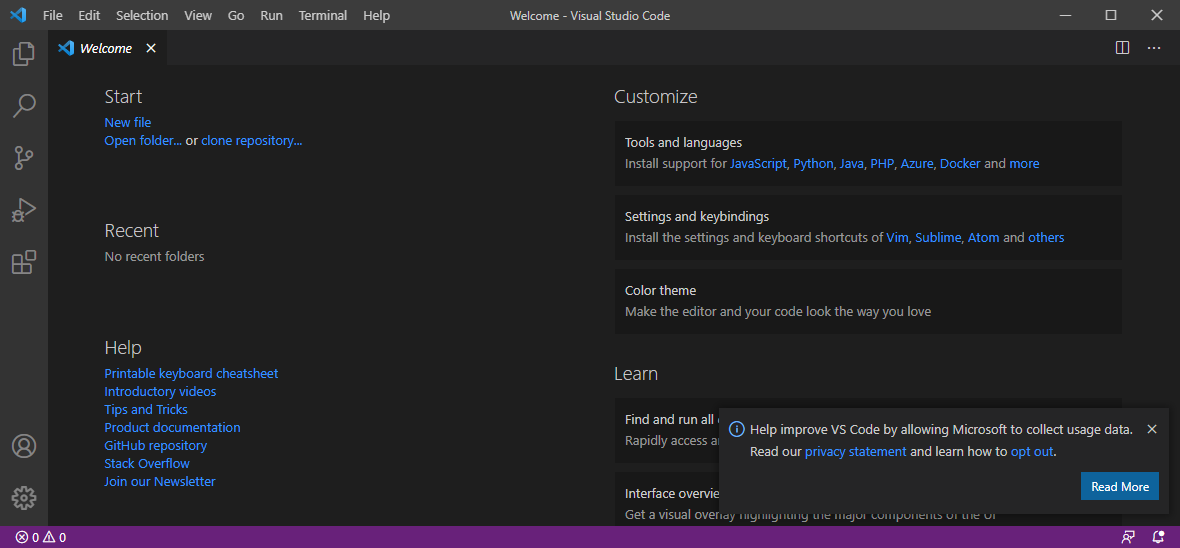Open the Color theme card
The height and width of the screenshot is (548, 1180).
click(x=868, y=301)
